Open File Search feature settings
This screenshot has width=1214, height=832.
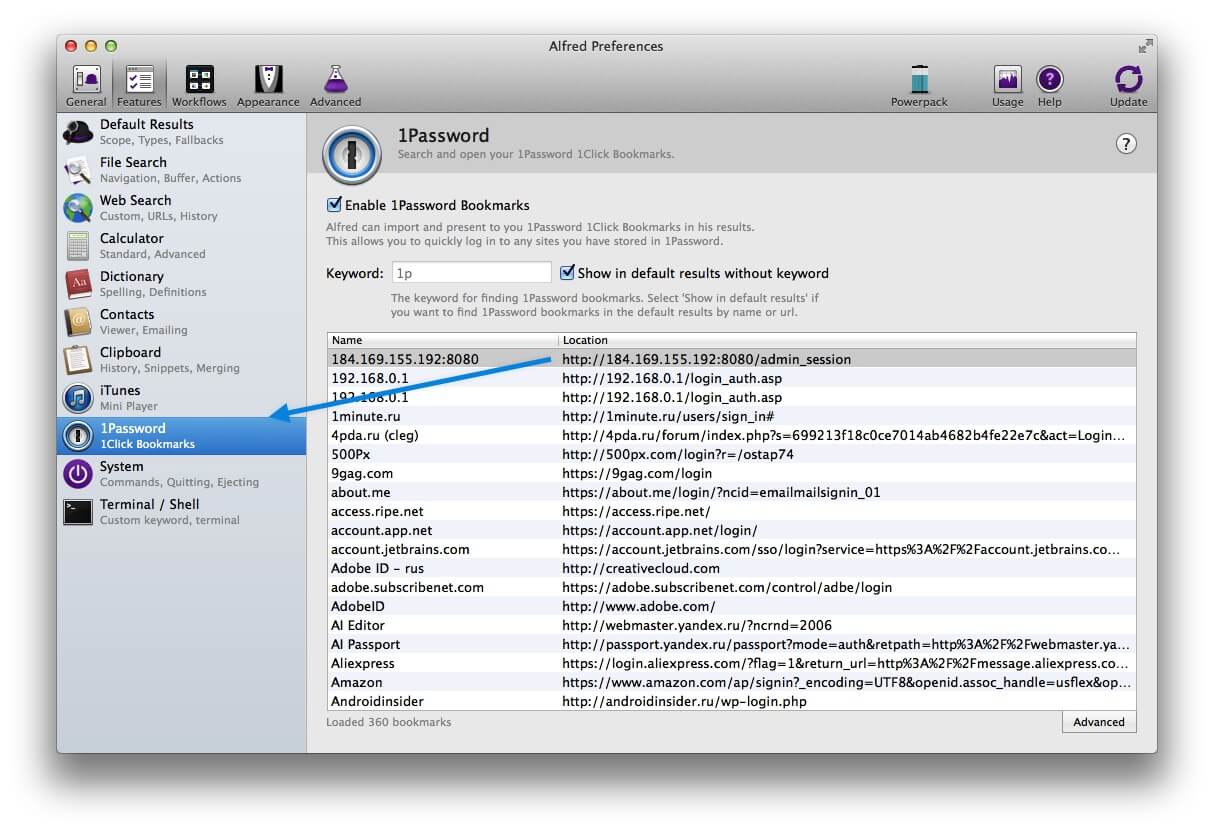181,170
